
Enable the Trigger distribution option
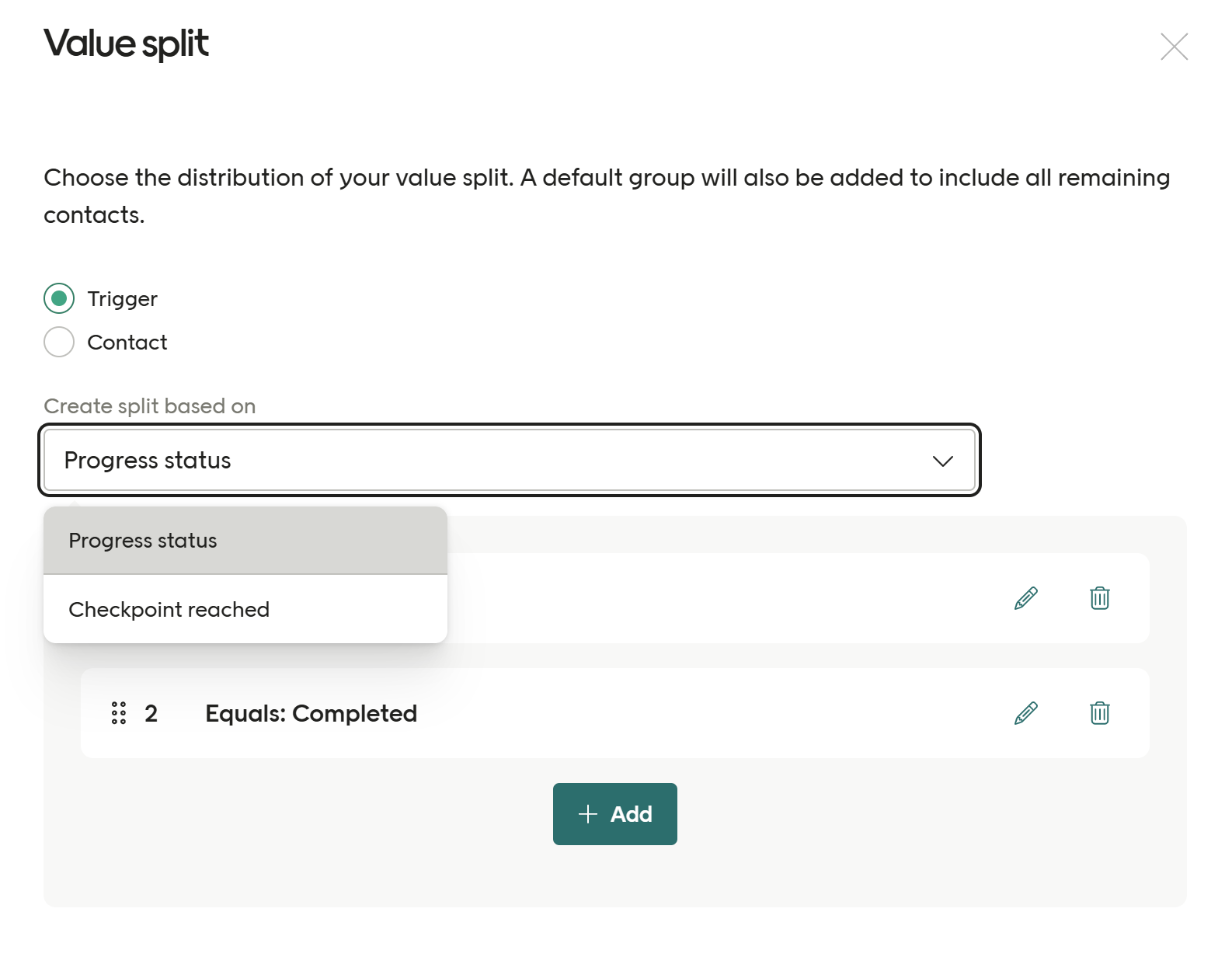59,298
